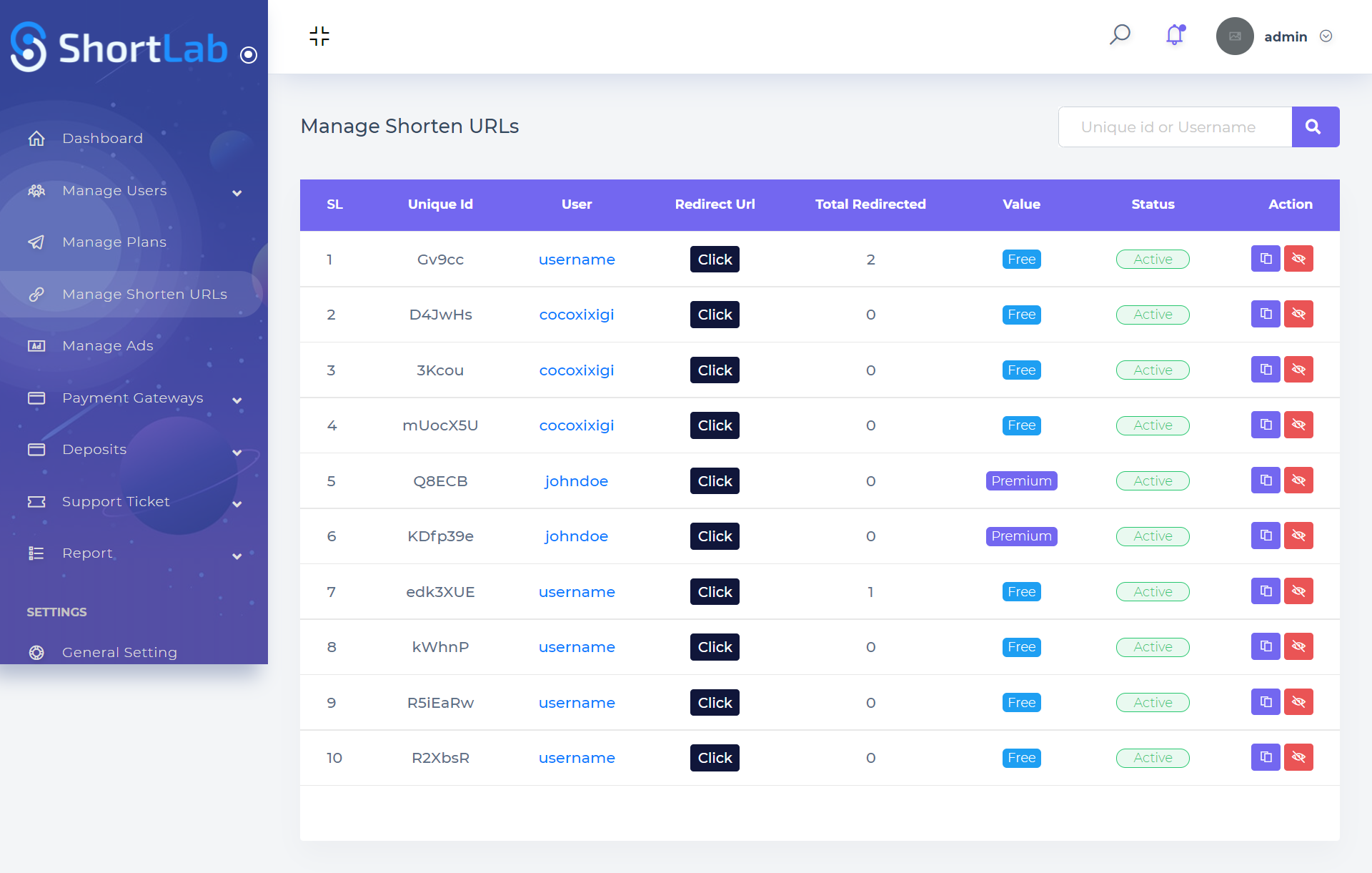Copy link for Gv9cc row
The width and height of the screenshot is (1372, 873).
(1265, 259)
